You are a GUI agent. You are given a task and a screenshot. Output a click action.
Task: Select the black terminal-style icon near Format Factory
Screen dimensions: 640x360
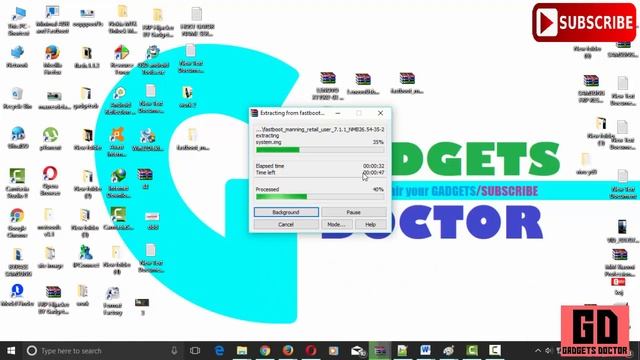tap(142, 307)
